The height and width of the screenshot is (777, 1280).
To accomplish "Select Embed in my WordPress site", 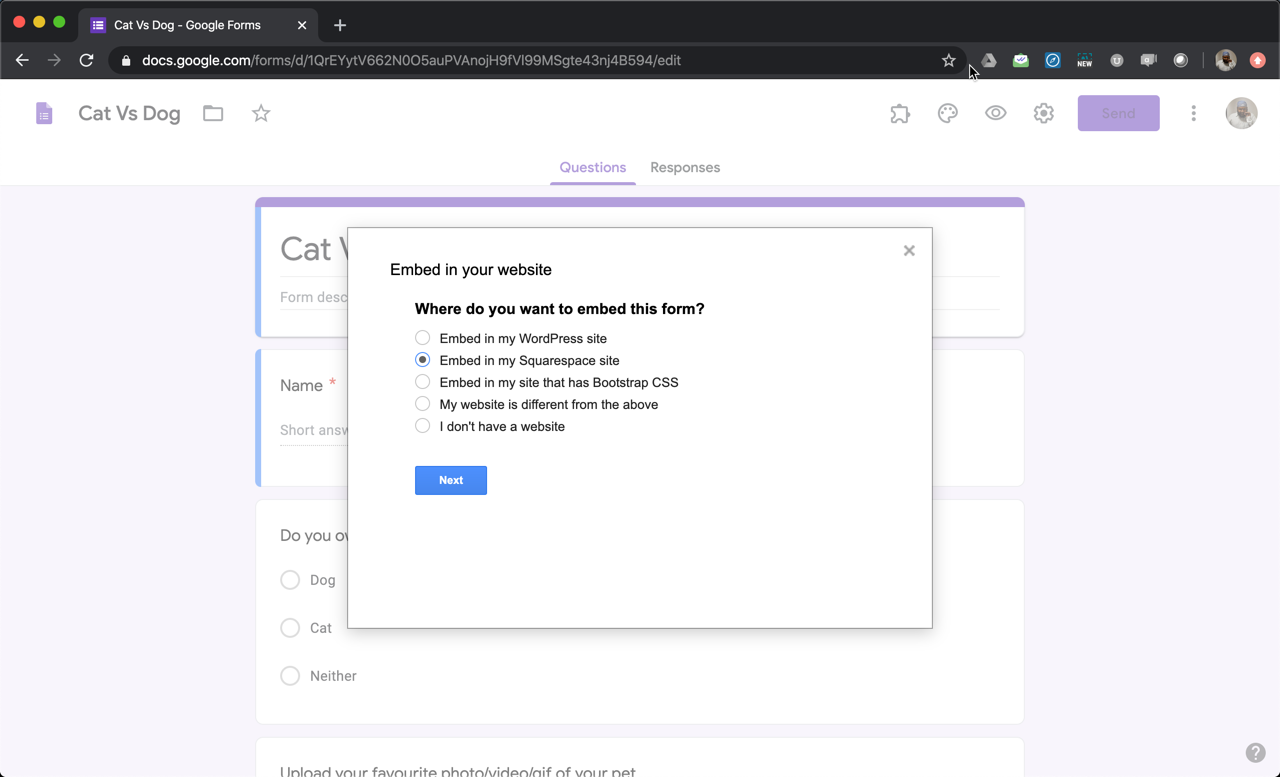I will pyautogui.click(x=422, y=338).
